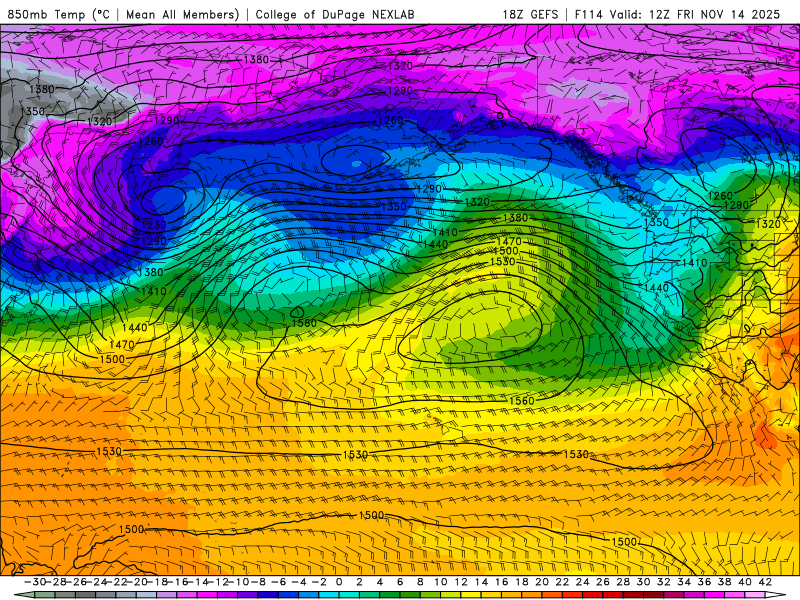The image size is (800, 600).
Task: Select the 14 legend tick number
Action: pos(482,582)
